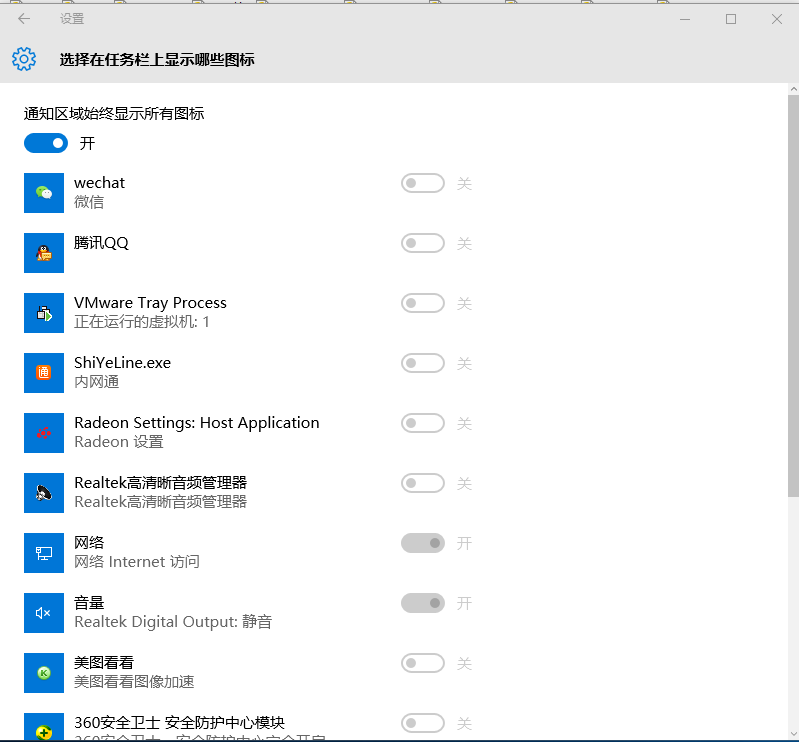Click the text 网络 Internet 访问
799x742 pixels.
pyautogui.click(x=137, y=562)
